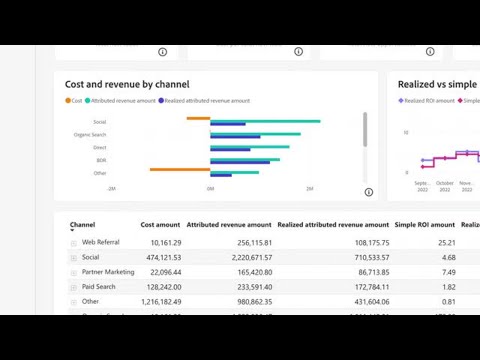This screenshot has width=480, height=360.
Task: Click Simple ROI value 0.81
Action: point(449,302)
